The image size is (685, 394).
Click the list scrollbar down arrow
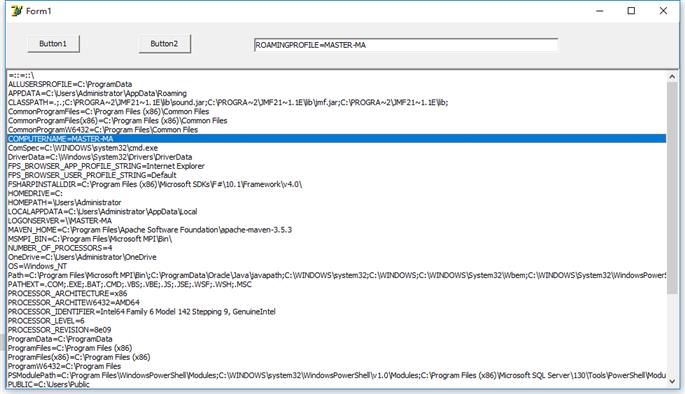click(672, 381)
